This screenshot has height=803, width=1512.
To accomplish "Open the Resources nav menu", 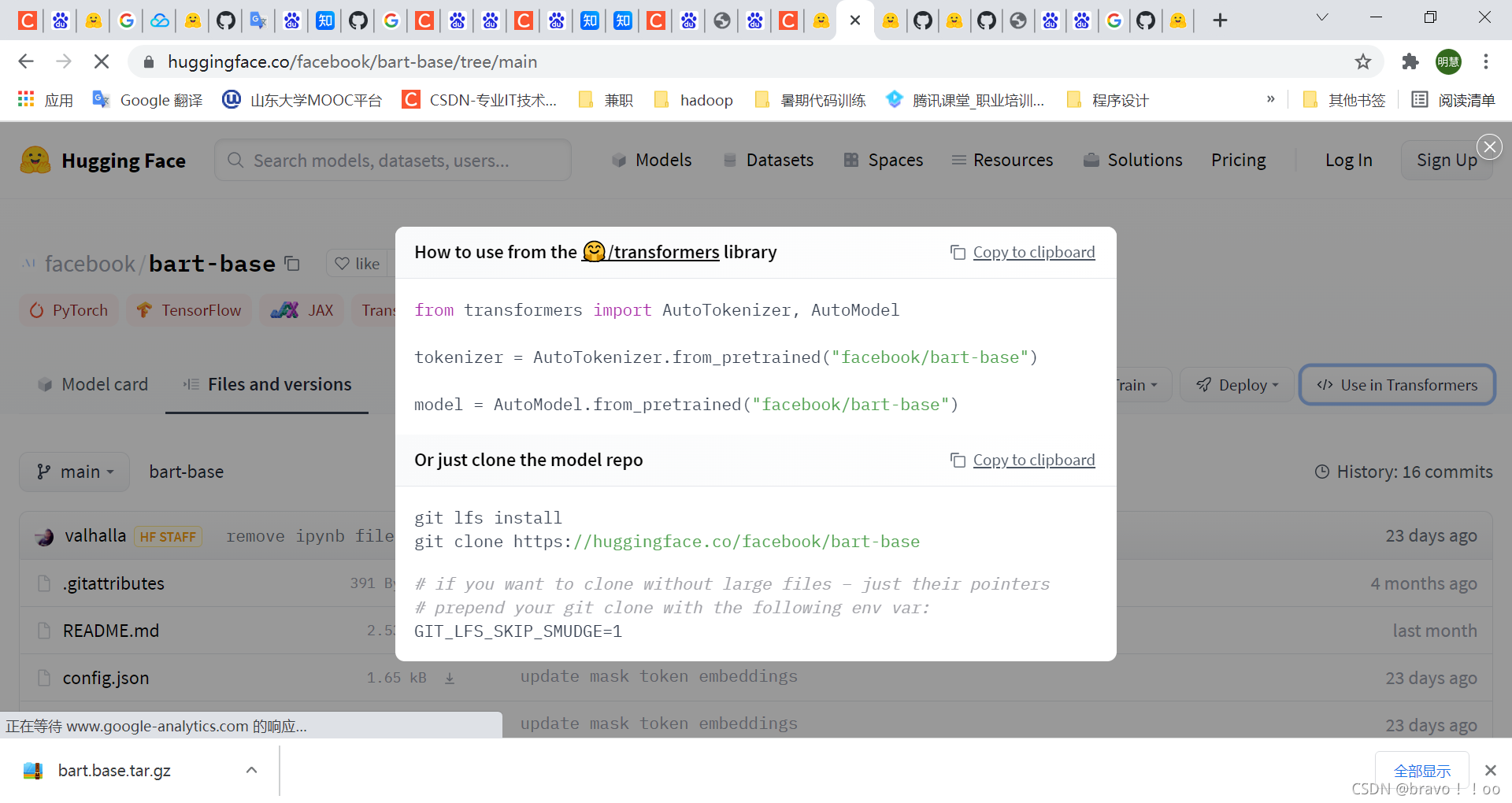I will pyautogui.click(x=1002, y=161).
